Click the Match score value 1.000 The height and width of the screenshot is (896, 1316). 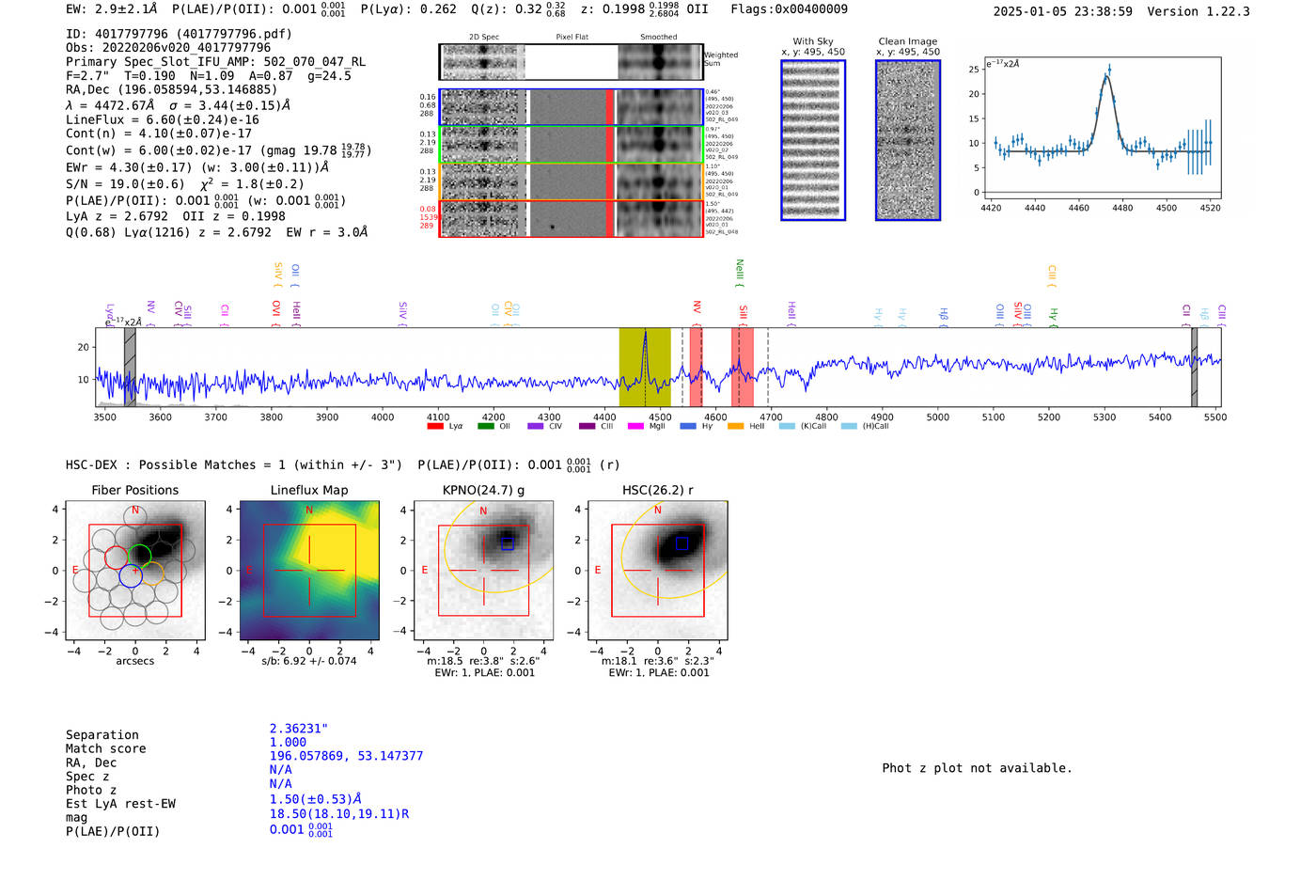(x=288, y=743)
